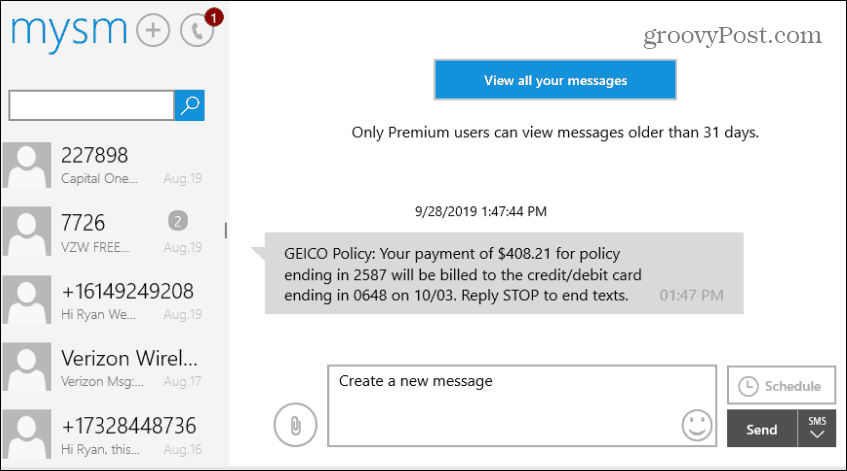Click the clock icon in Schedule button
Viewport: 847px width, 471px height.
pos(748,386)
